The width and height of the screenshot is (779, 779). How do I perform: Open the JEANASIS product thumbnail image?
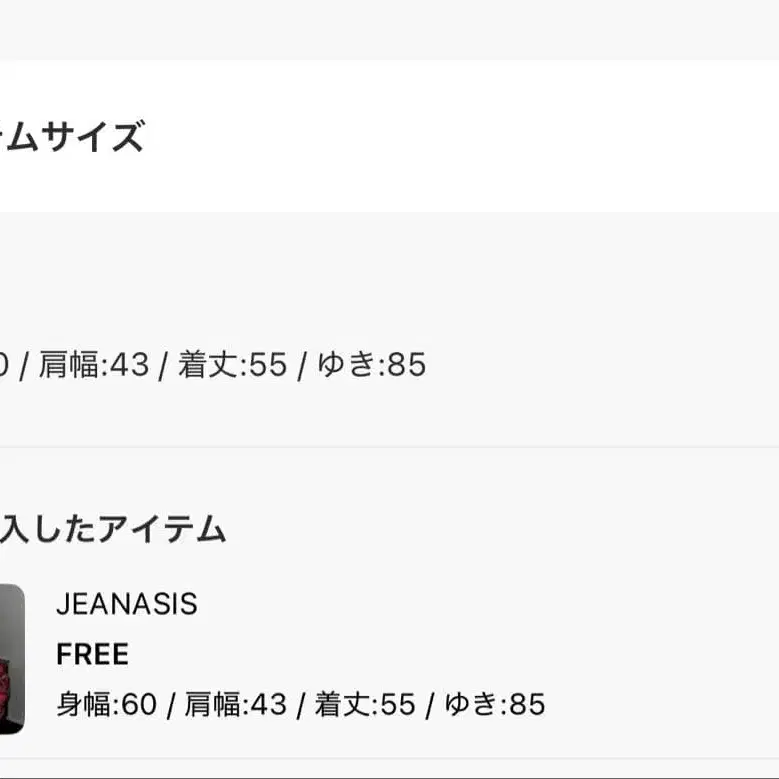click(x=11, y=659)
